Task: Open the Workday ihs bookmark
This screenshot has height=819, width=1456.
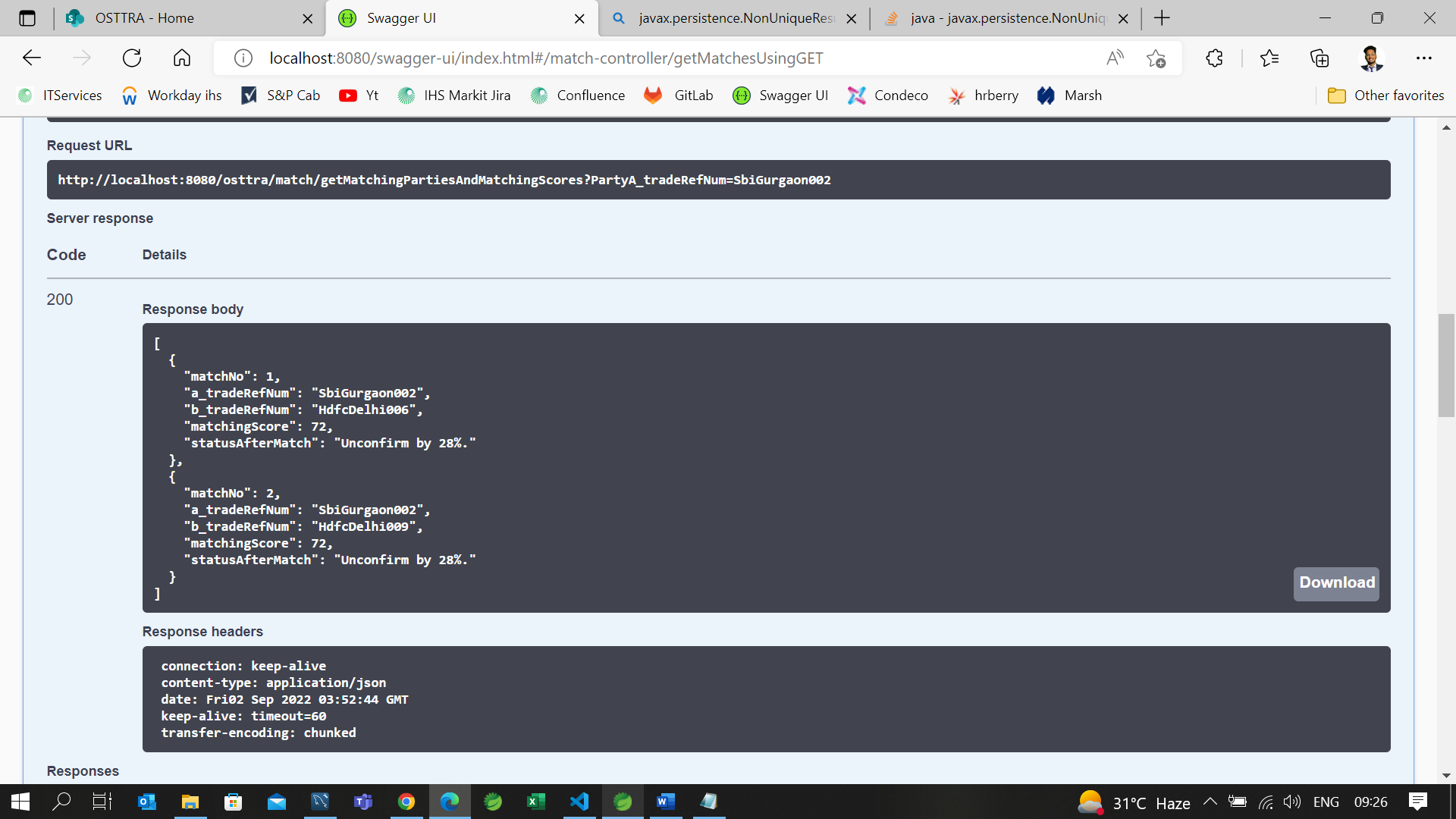Action: click(171, 96)
